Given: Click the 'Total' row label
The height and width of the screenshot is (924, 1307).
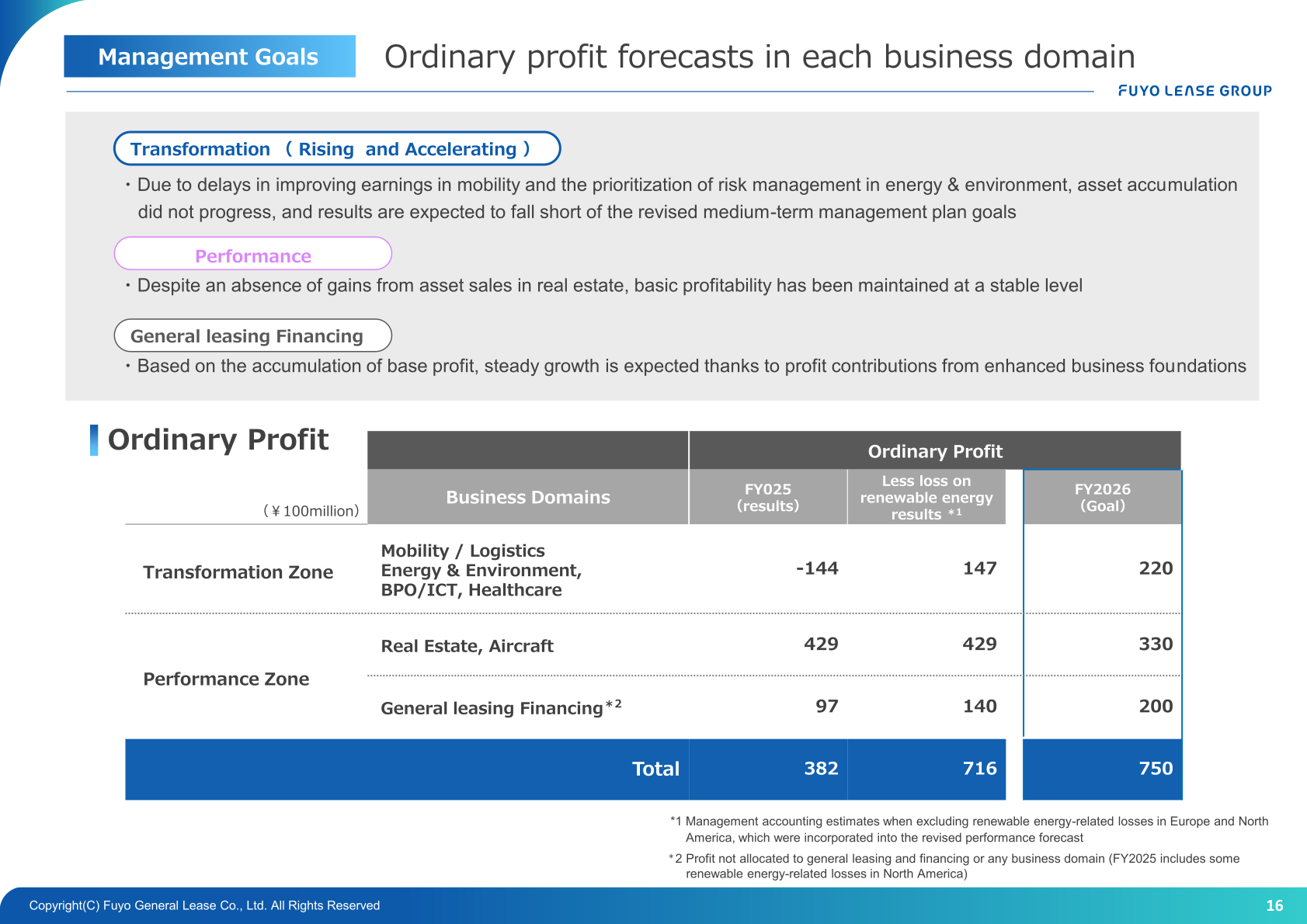Looking at the screenshot, I should (655, 769).
